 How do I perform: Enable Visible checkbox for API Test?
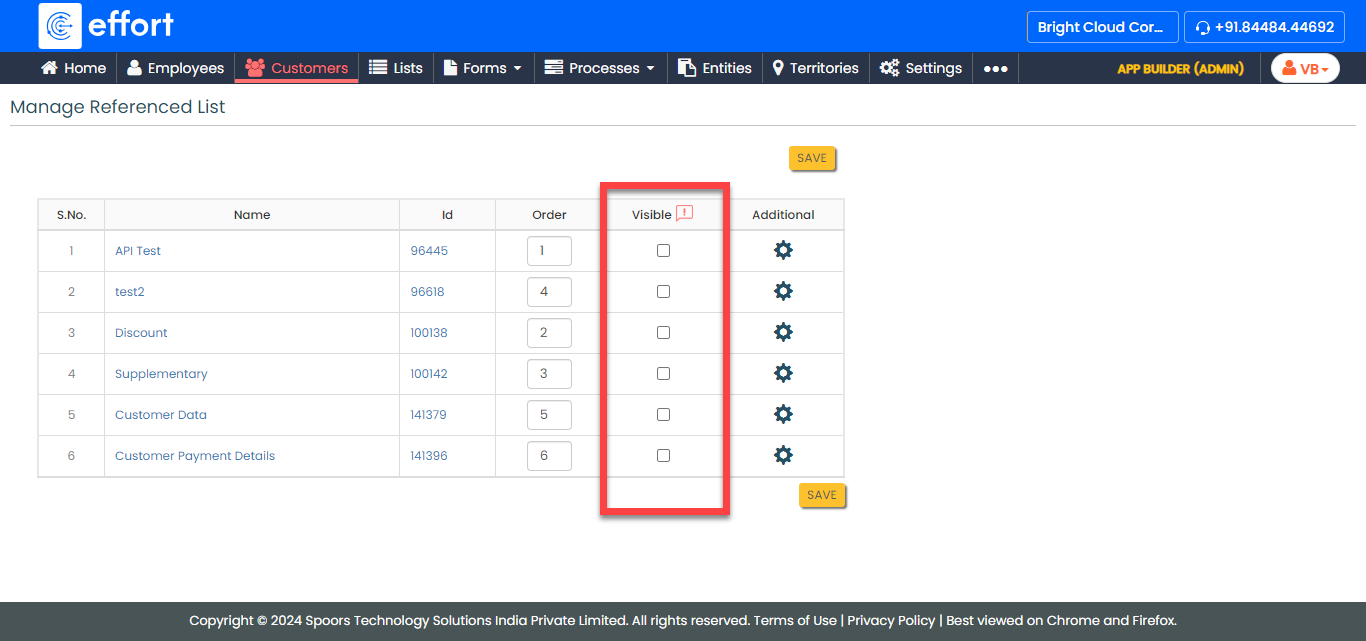pyautogui.click(x=663, y=251)
